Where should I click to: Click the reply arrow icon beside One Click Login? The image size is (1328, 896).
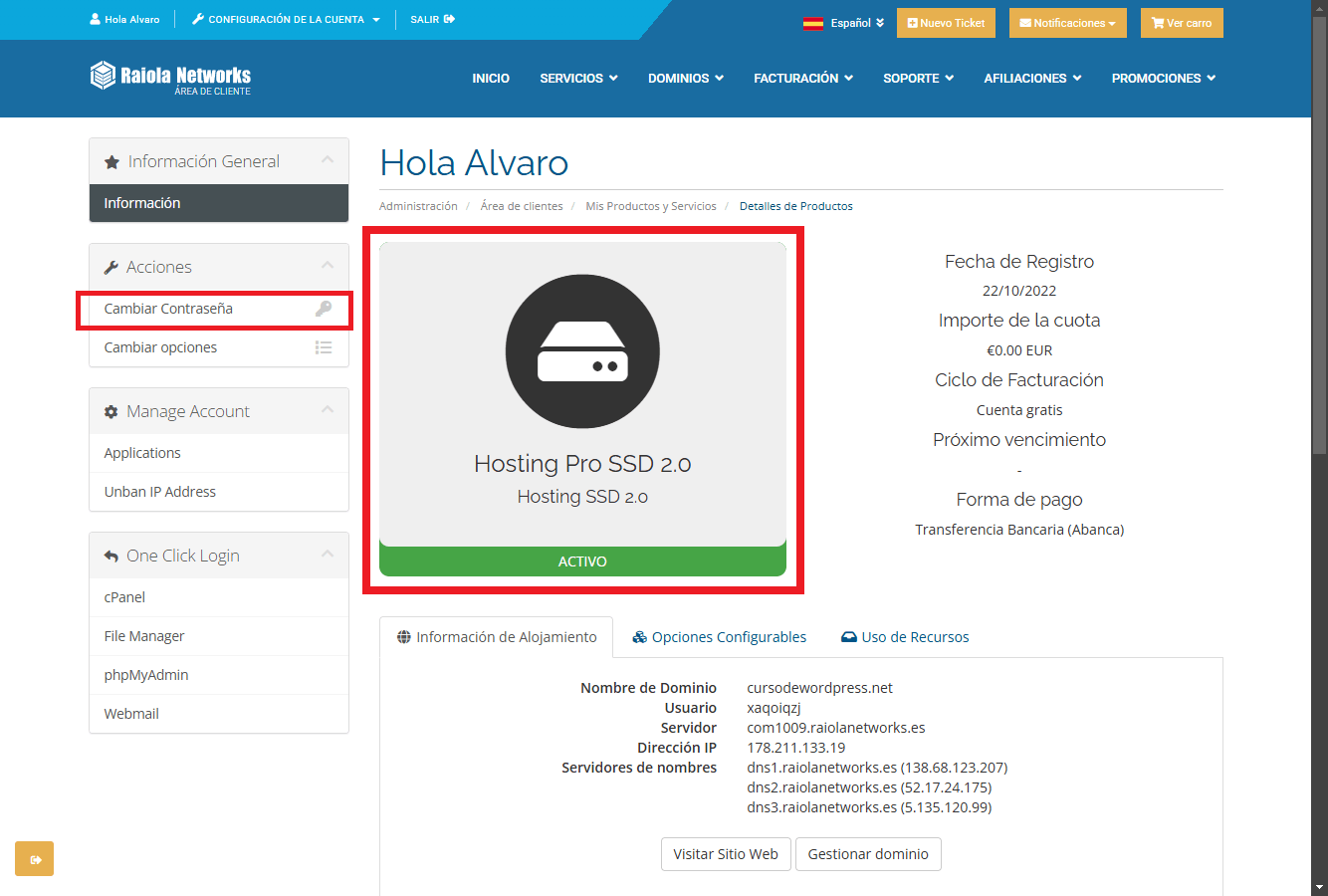pos(111,556)
